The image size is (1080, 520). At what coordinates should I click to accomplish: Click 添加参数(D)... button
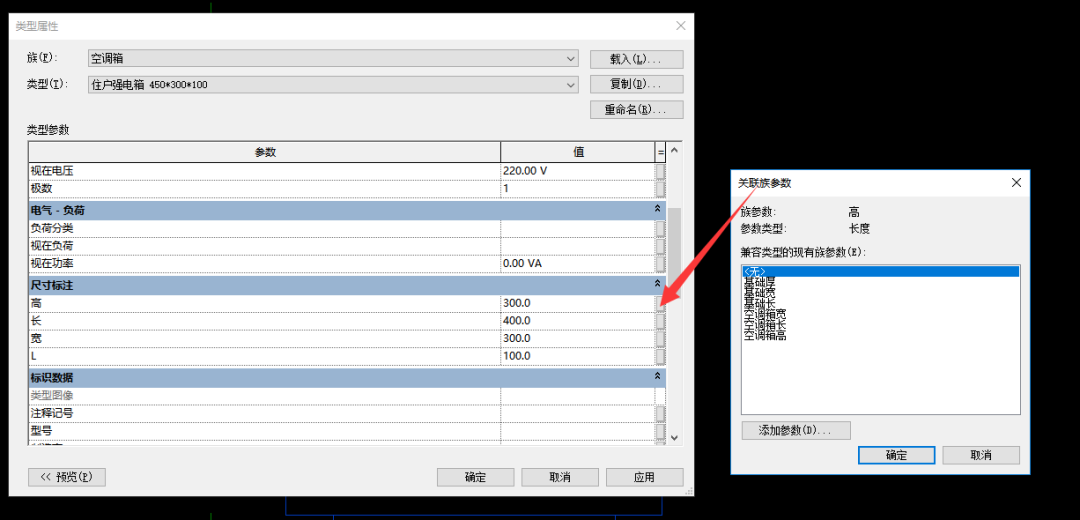pyautogui.click(x=796, y=430)
